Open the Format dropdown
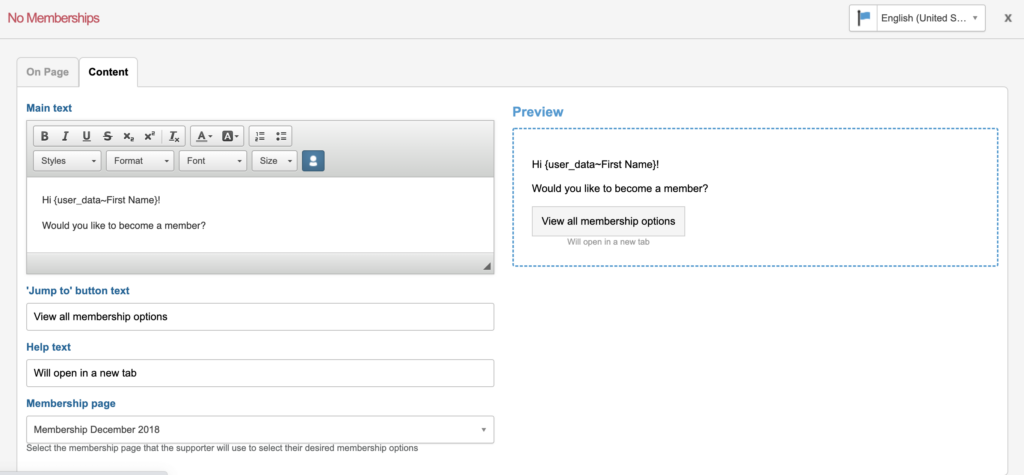This screenshot has height=475, width=1024. pos(140,160)
